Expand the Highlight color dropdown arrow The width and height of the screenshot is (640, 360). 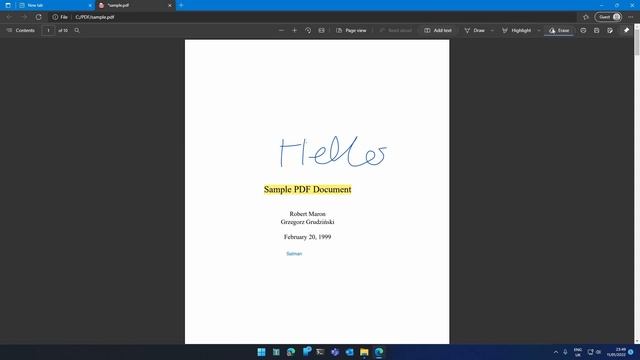pyautogui.click(x=538, y=30)
